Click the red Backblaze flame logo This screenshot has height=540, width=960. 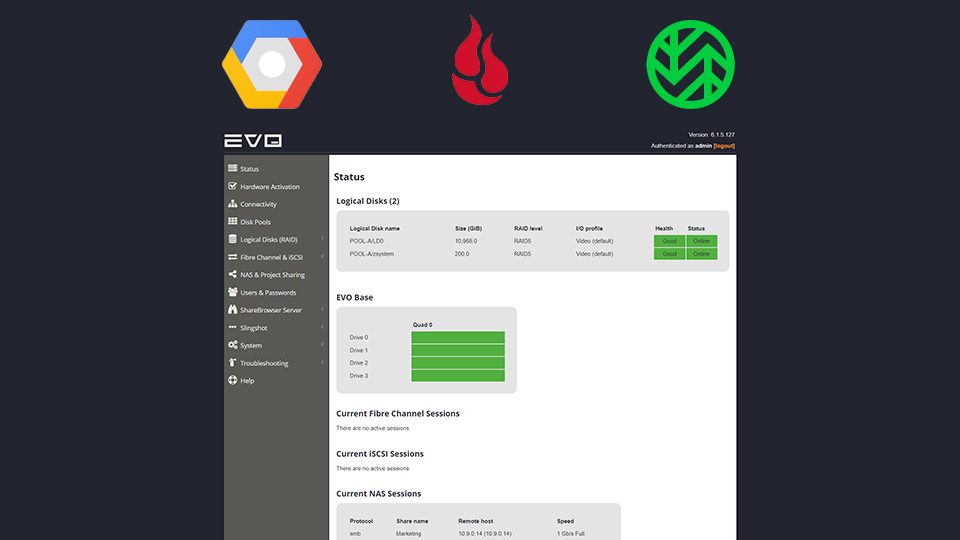[x=480, y=60]
